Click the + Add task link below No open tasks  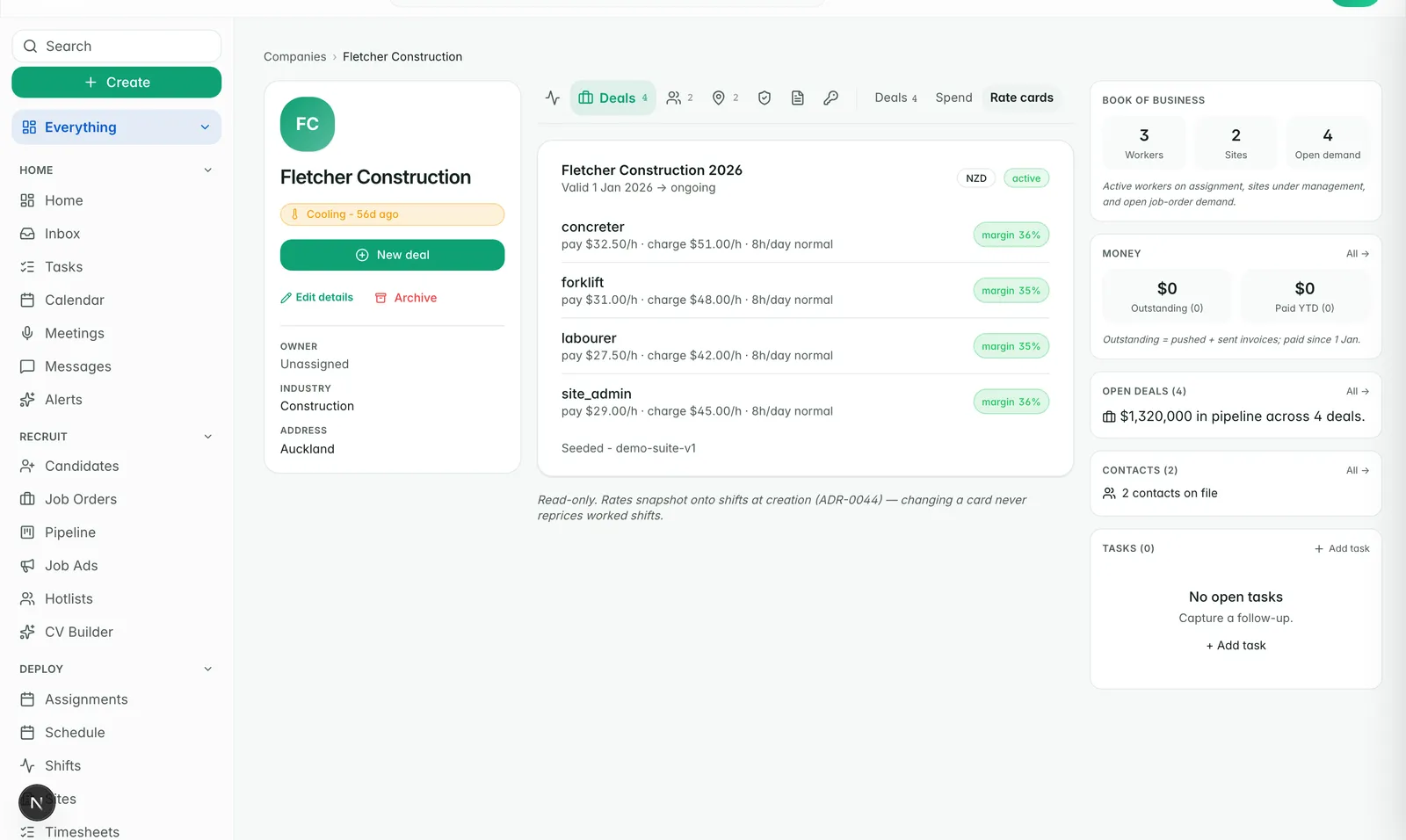point(1236,646)
